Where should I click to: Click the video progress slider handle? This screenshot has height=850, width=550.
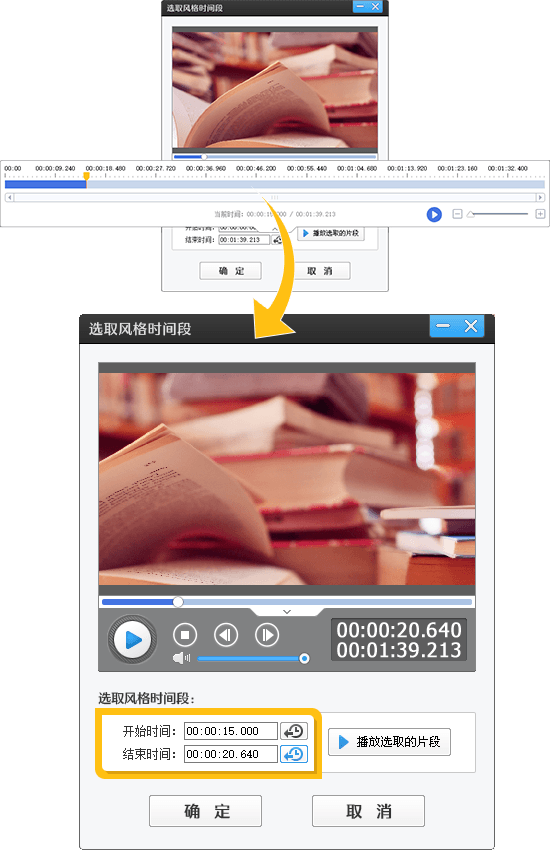178,602
